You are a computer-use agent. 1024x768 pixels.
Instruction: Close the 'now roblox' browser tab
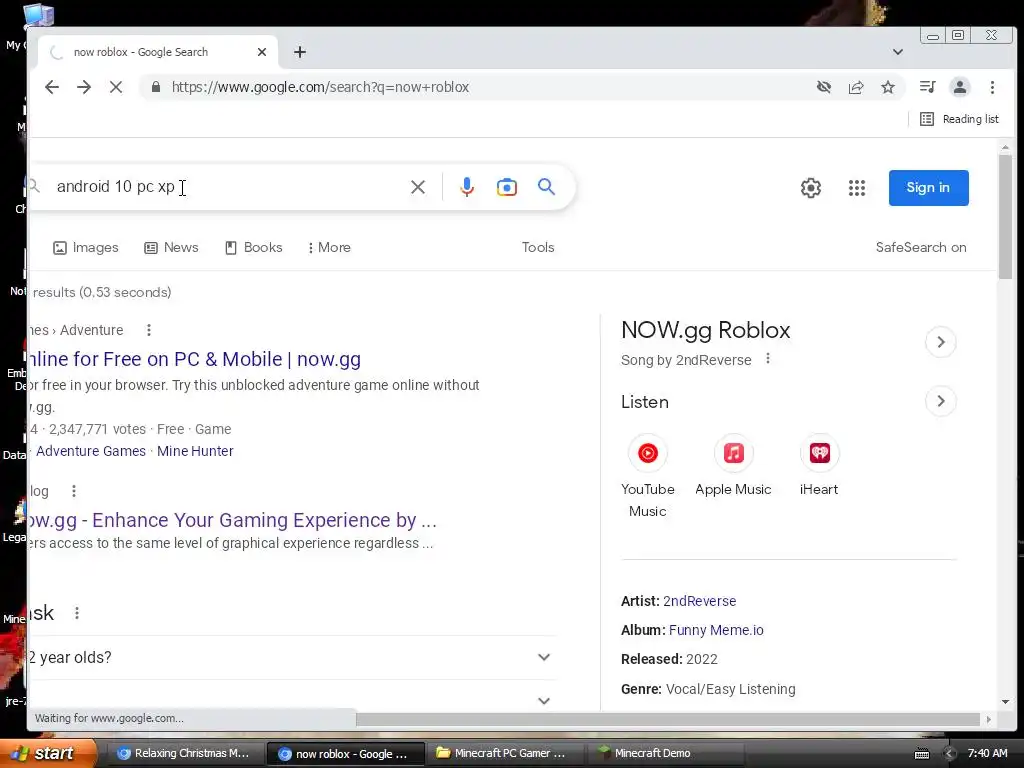[262, 52]
